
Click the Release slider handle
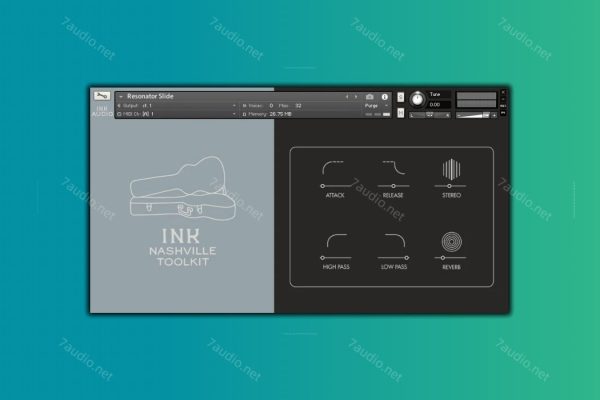tap(393, 186)
